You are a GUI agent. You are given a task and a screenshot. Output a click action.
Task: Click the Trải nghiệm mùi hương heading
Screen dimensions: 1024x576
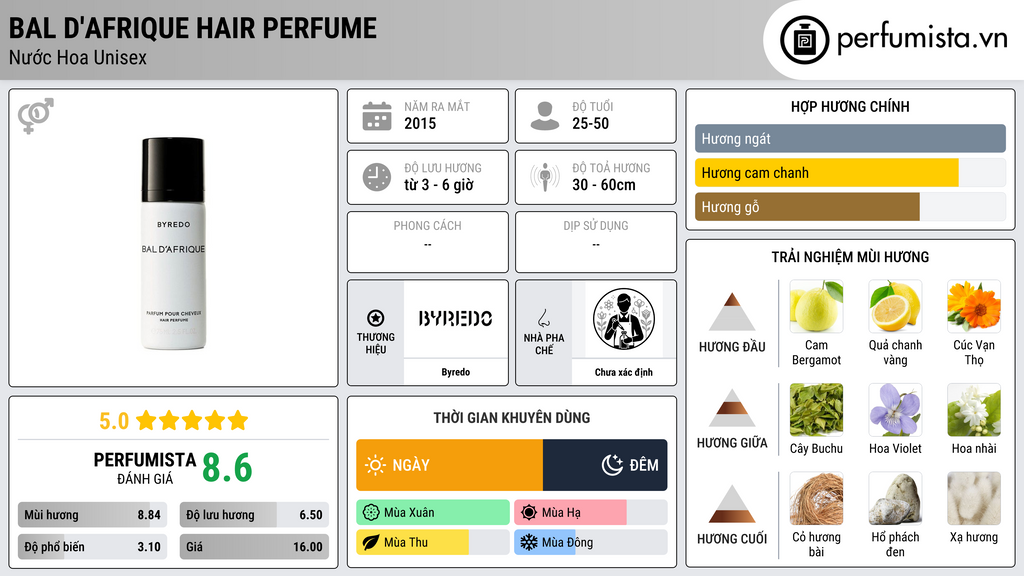point(850,257)
